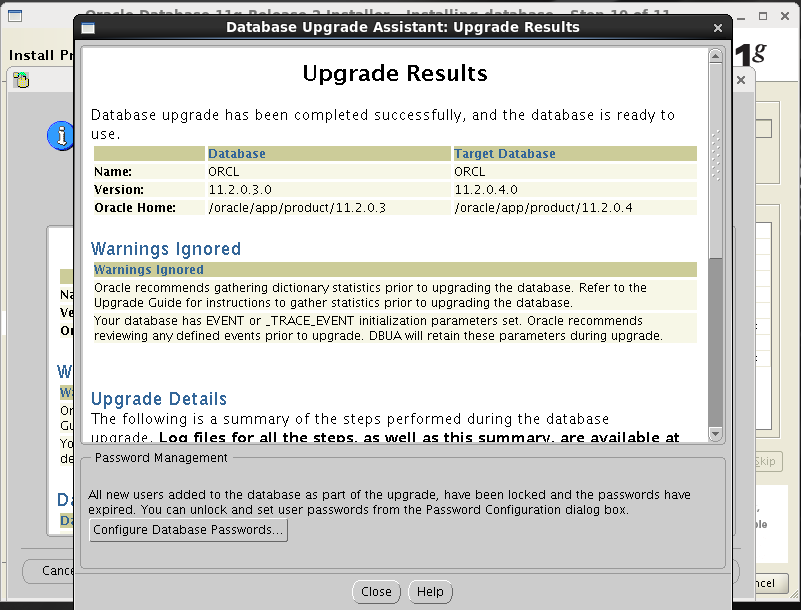Click the Upgrade Results dialog window menu icon
The width and height of the screenshot is (801, 610).
click(88, 28)
